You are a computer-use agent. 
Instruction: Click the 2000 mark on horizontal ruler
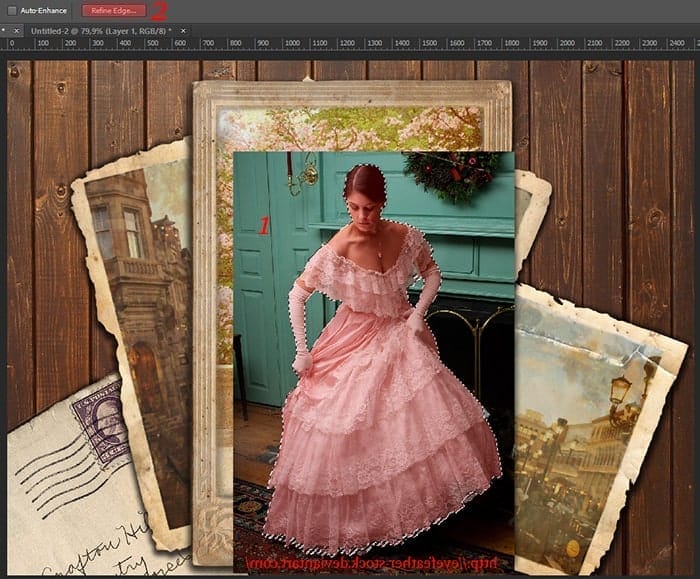[567, 43]
